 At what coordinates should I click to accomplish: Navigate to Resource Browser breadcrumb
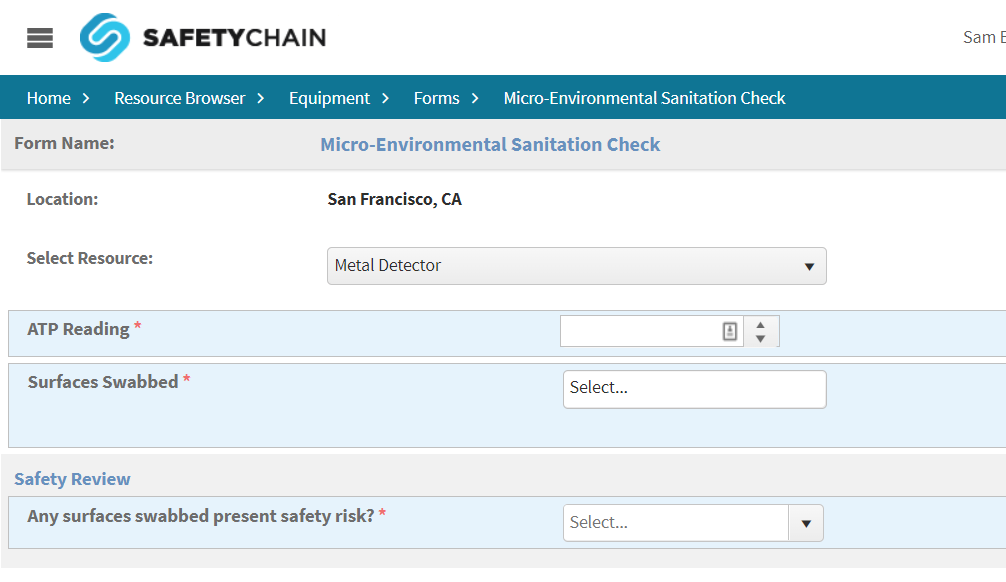179,98
